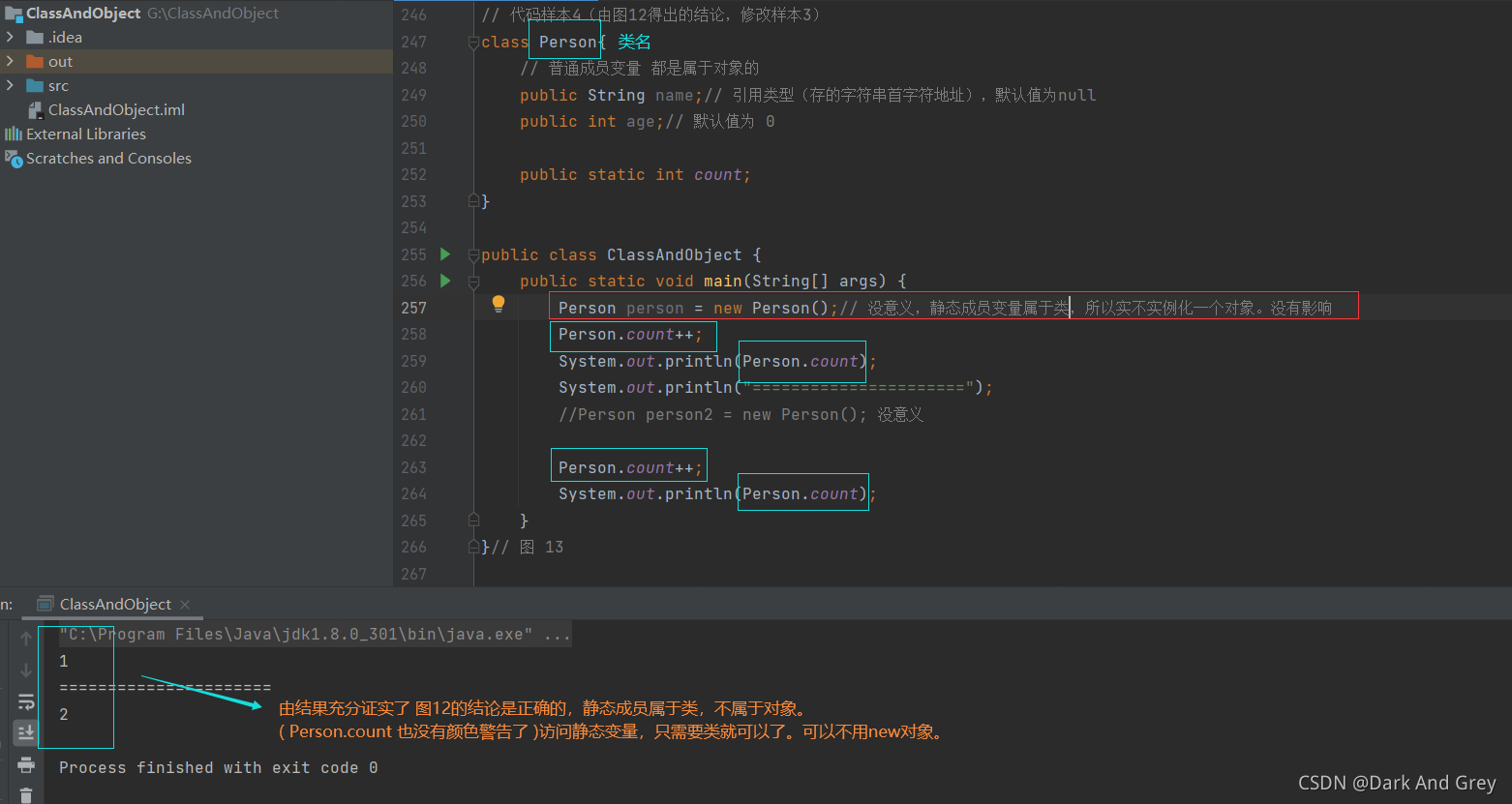Click the run tab window icon

pos(45,604)
